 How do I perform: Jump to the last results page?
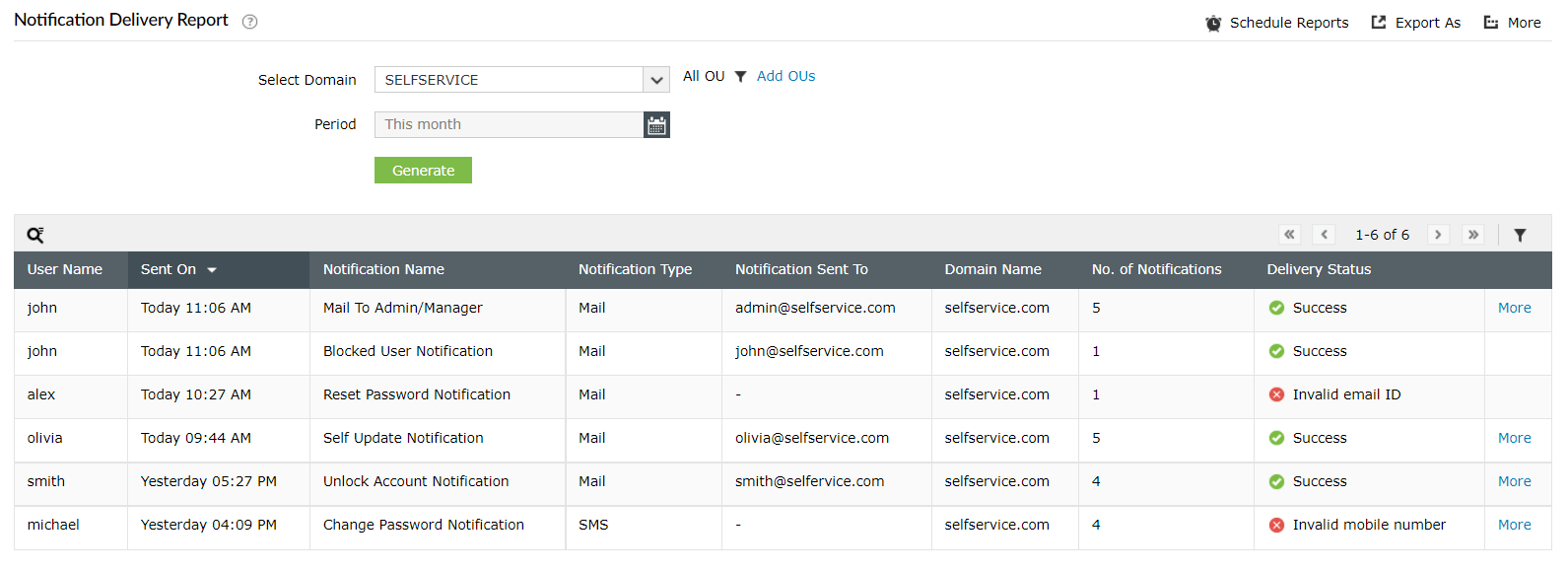[x=1473, y=235]
